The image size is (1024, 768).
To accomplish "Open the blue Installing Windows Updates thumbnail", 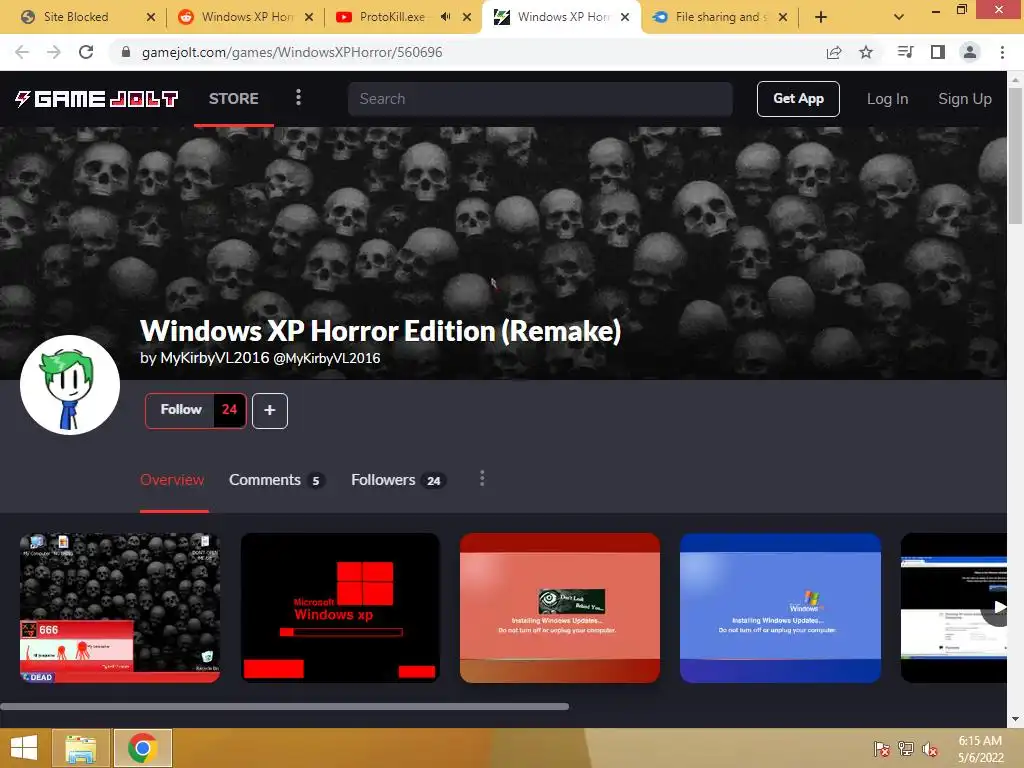I will click(780, 608).
